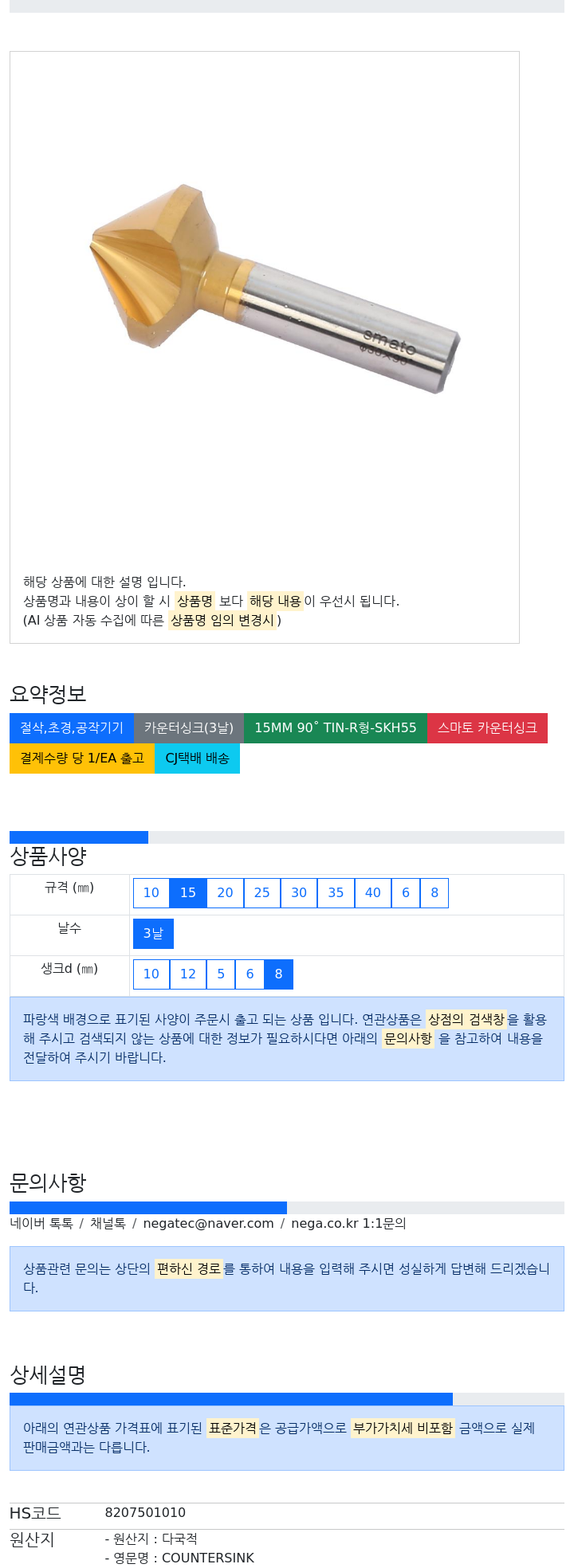Choose size 35 in the 규격 row

(336, 893)
